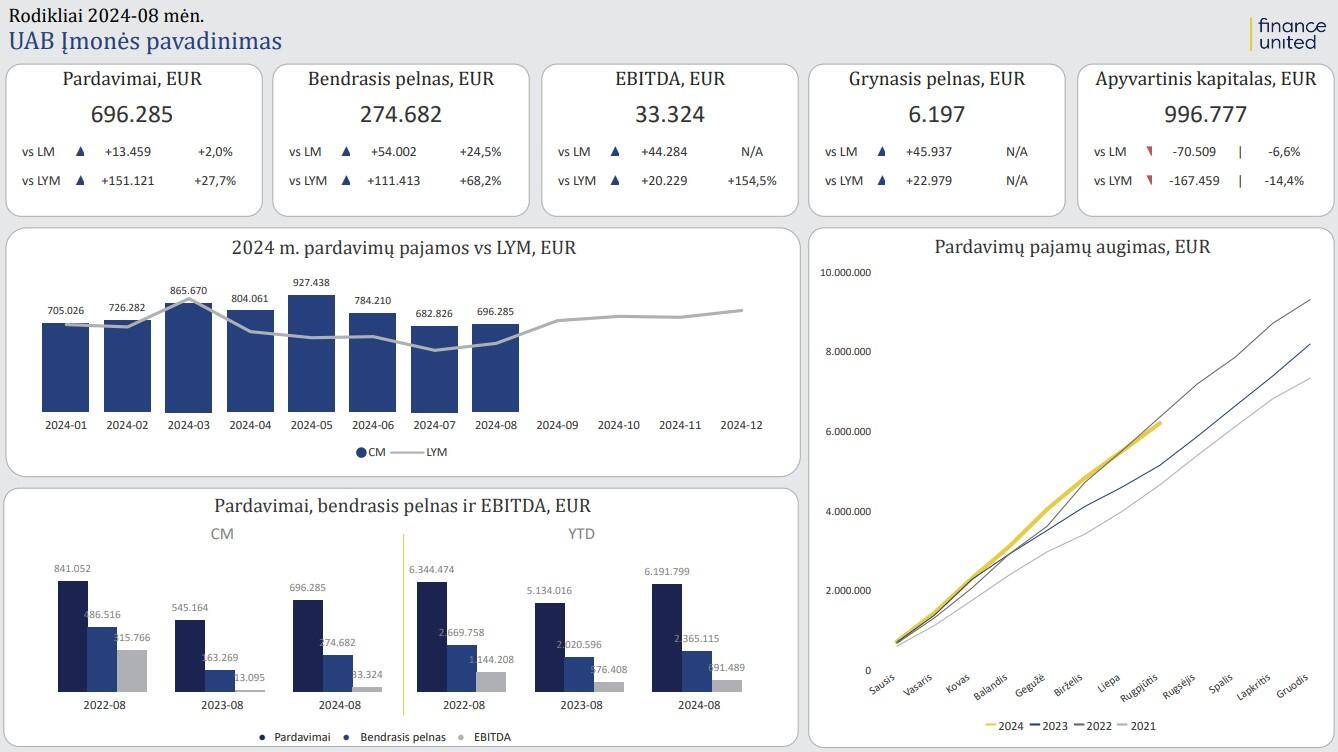Click the +154,5% change in EBITDA card
Screen dimensions: 1338x752
(x=752, y=181)
